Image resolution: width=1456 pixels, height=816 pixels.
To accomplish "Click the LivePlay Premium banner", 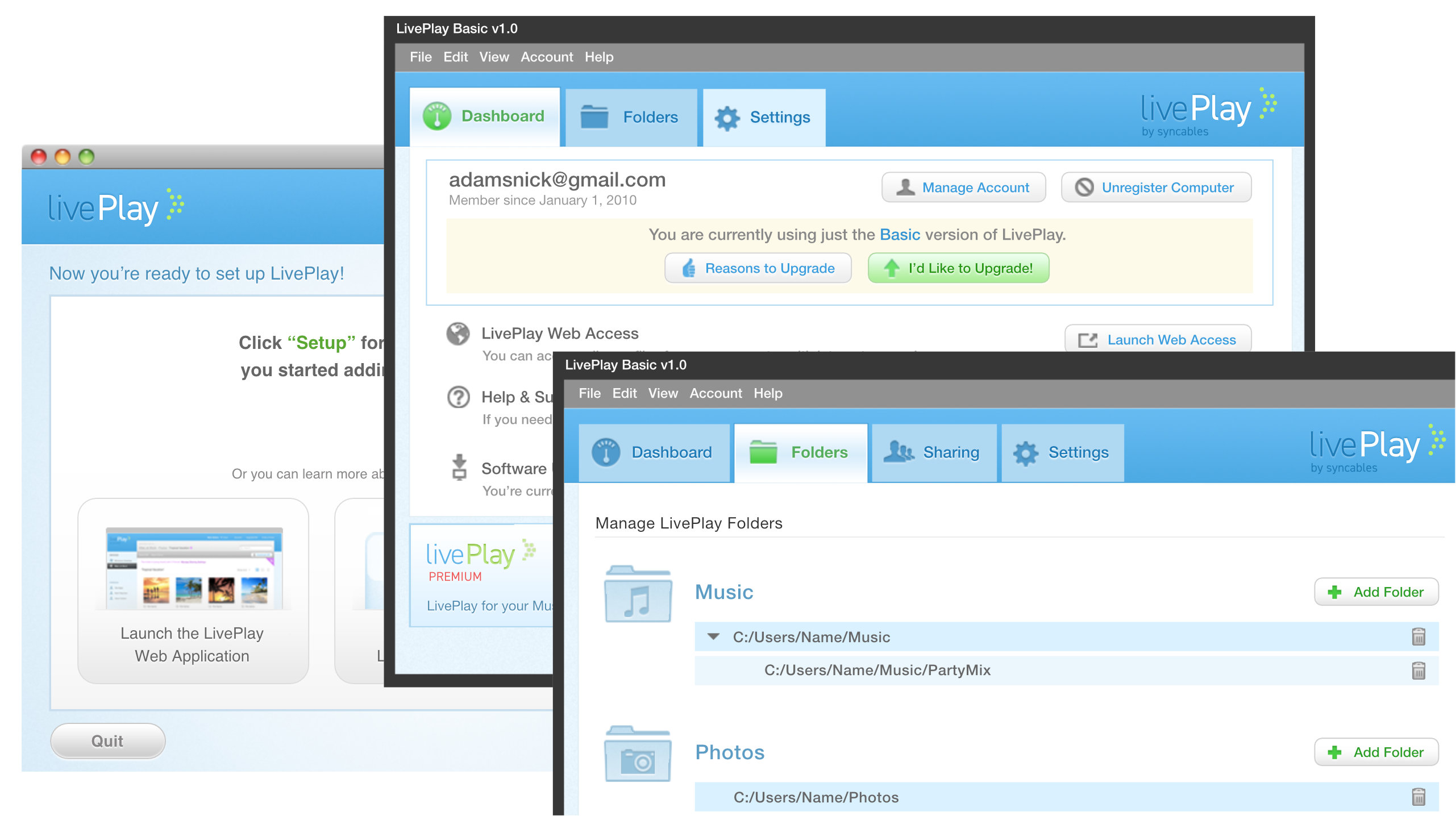I will tap(482, 575).
